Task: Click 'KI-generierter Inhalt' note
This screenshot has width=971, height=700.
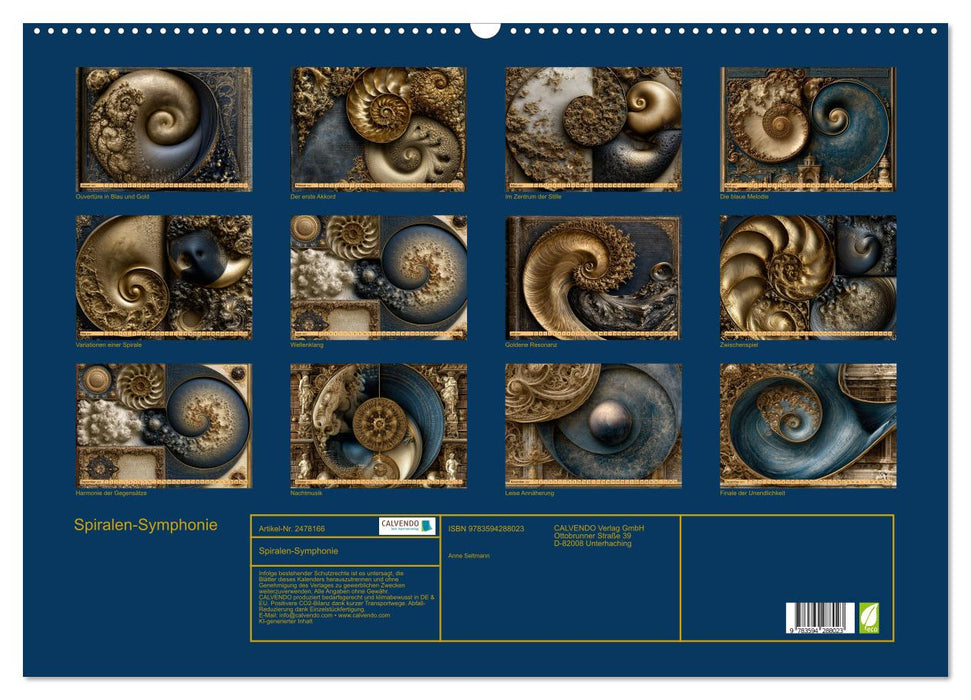Action: tap(285, 621)
